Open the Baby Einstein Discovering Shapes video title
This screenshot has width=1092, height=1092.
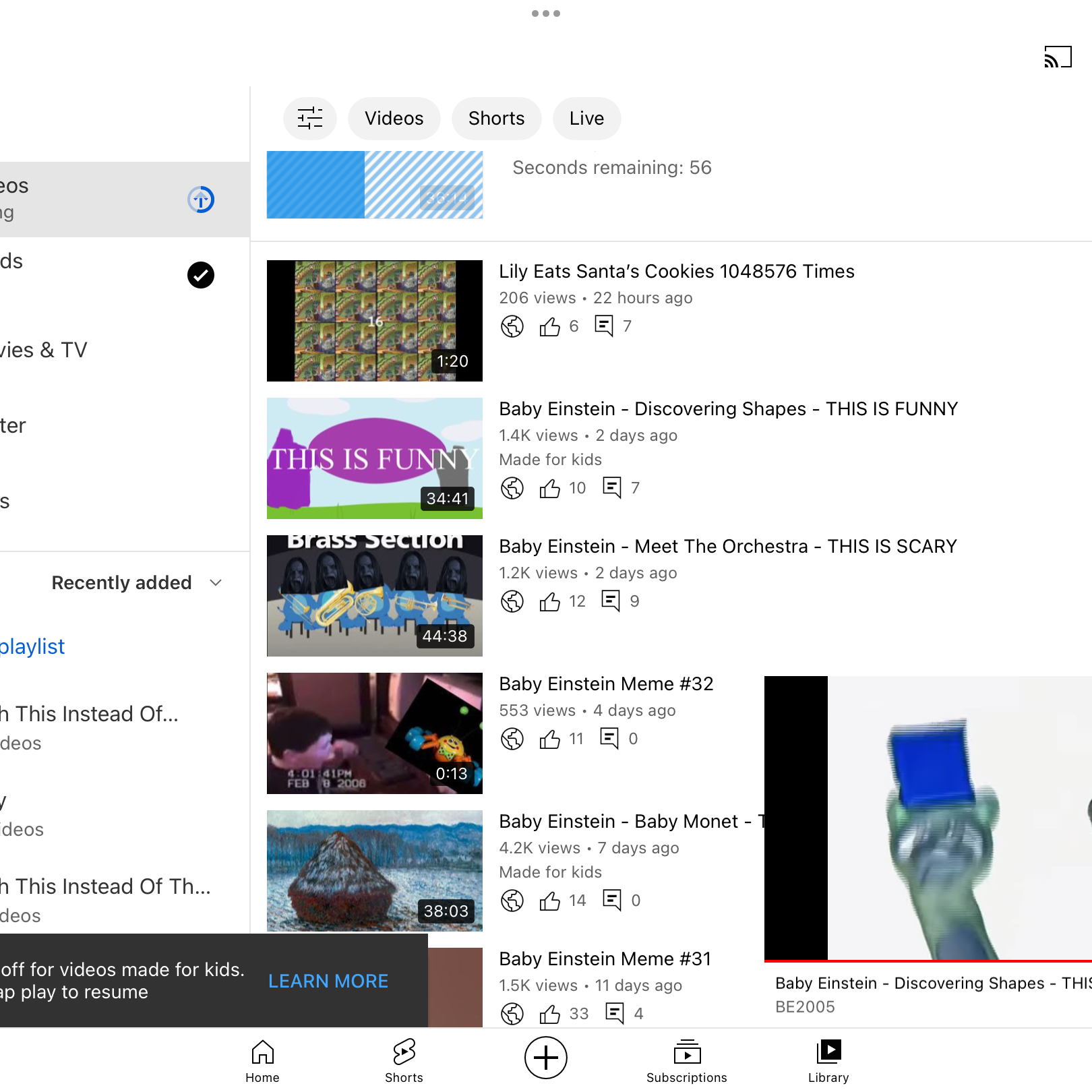[728, 409]
